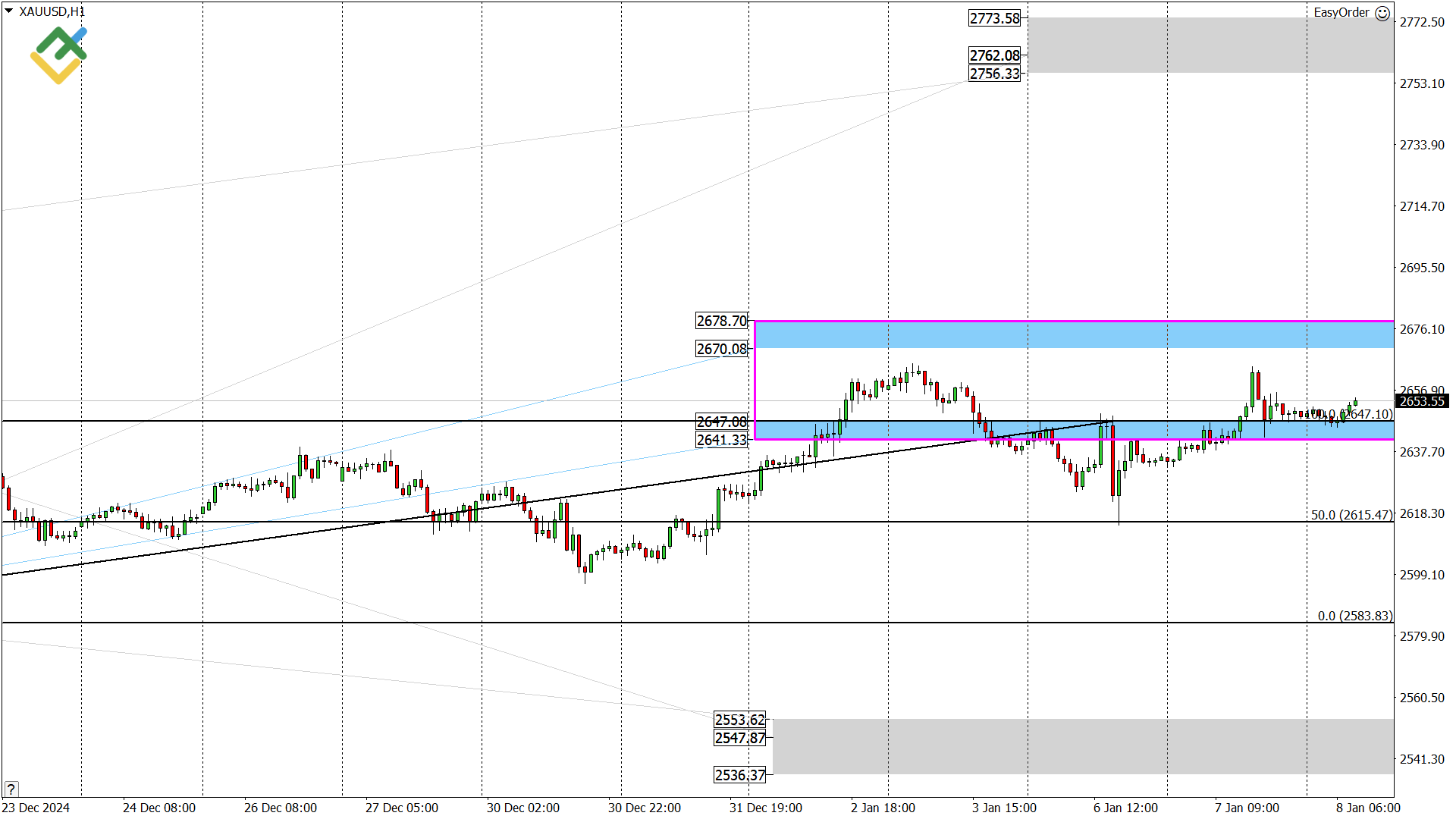The image size is (1456, 819).
Task: Click the XAUUSD,H1 symbol title
Action: [52, 11]
